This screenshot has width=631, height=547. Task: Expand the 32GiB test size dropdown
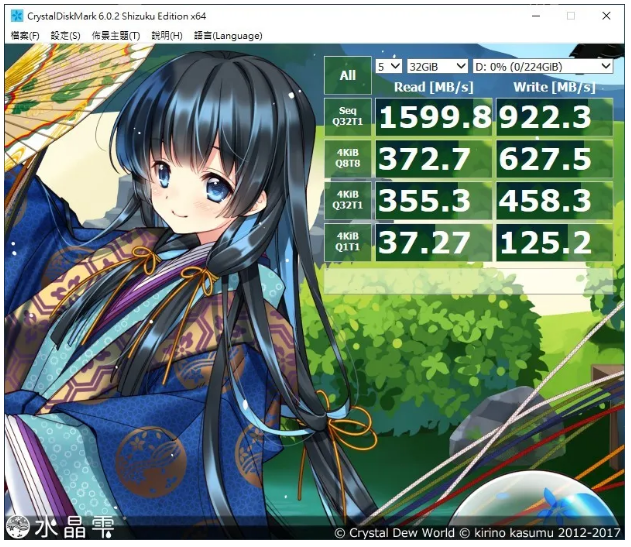(x=437, y=66)
